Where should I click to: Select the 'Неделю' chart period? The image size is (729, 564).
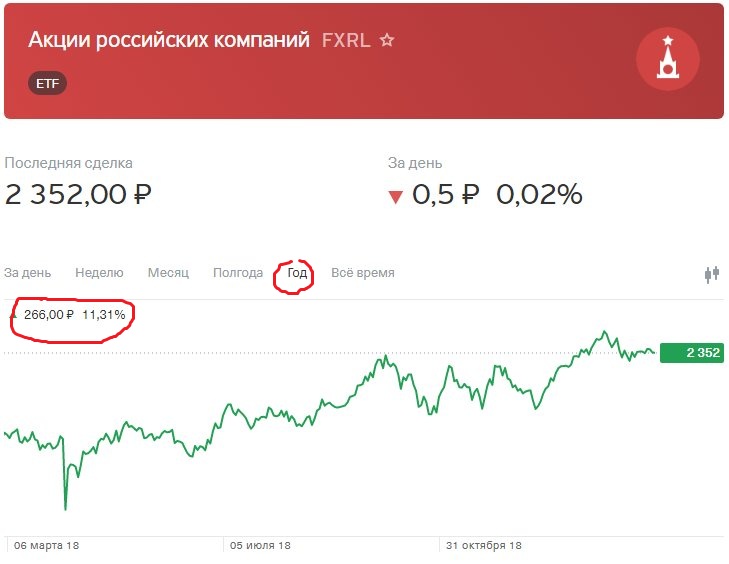point(99,272)
